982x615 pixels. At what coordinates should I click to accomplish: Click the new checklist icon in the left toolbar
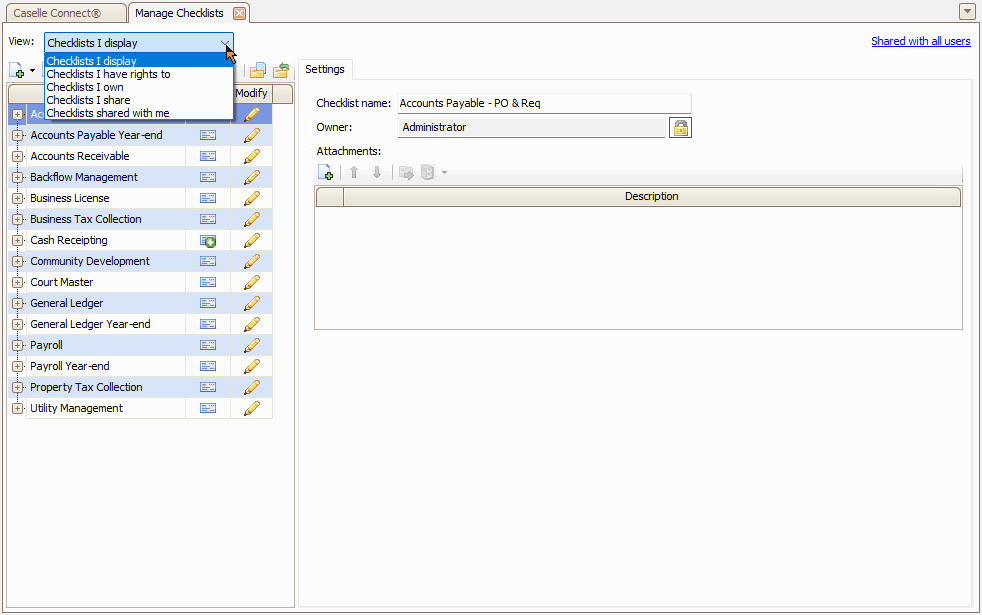17,71
